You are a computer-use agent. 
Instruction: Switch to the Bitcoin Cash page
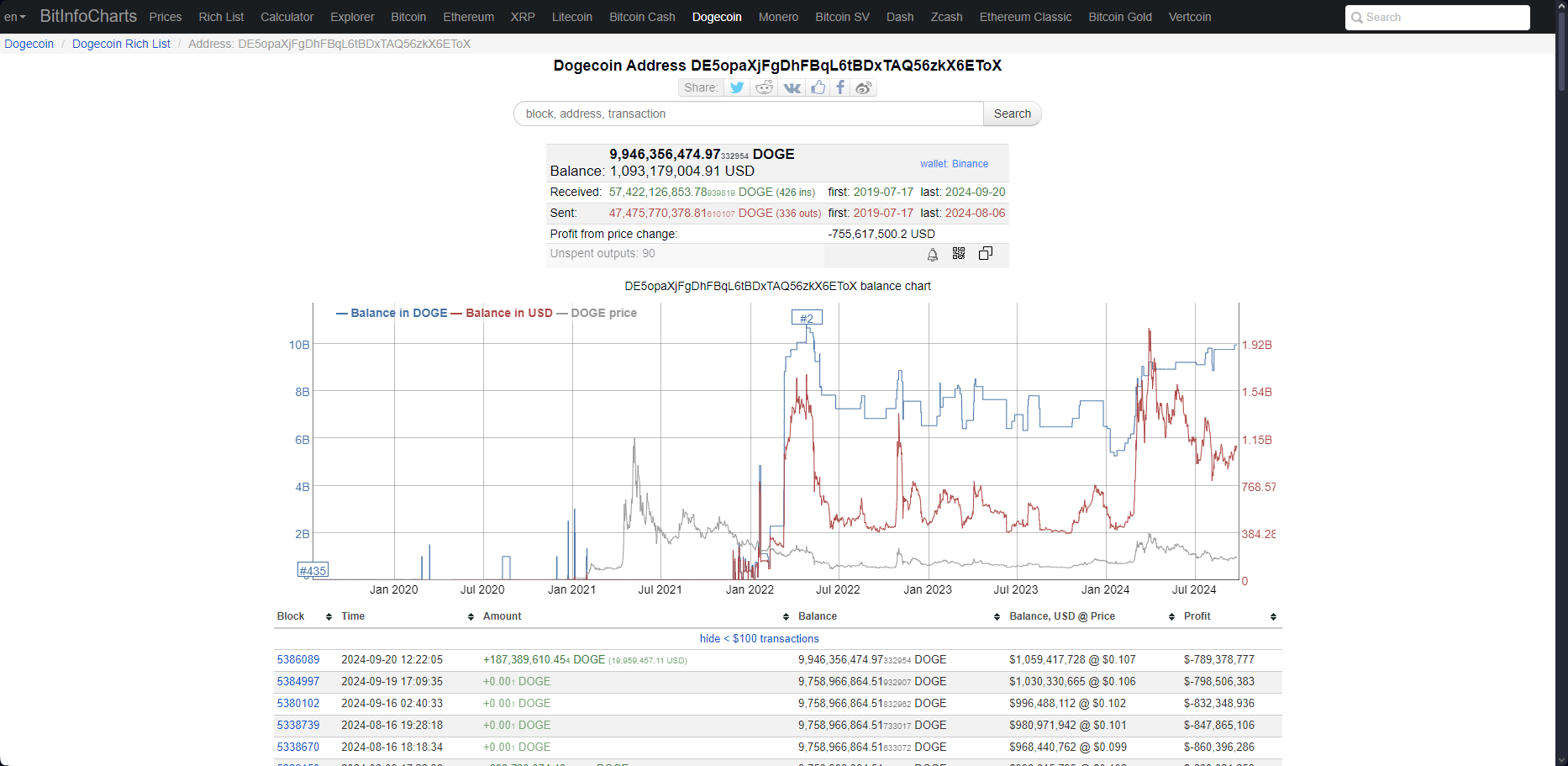642,17
